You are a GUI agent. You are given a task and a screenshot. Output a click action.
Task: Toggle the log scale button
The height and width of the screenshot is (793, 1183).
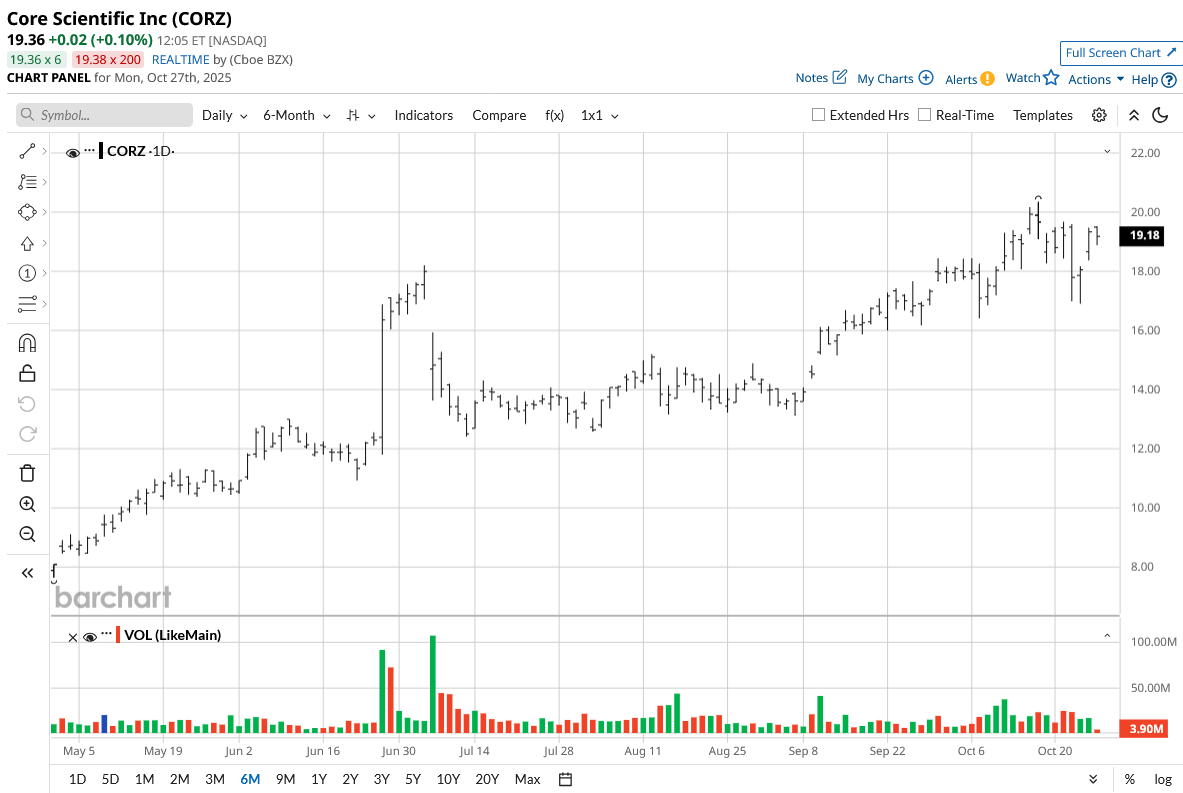coord(1163,779)
